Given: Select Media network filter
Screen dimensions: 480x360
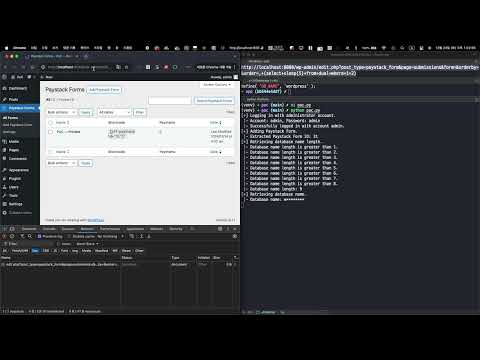Looking at the screenshot, I should point(86,251).
